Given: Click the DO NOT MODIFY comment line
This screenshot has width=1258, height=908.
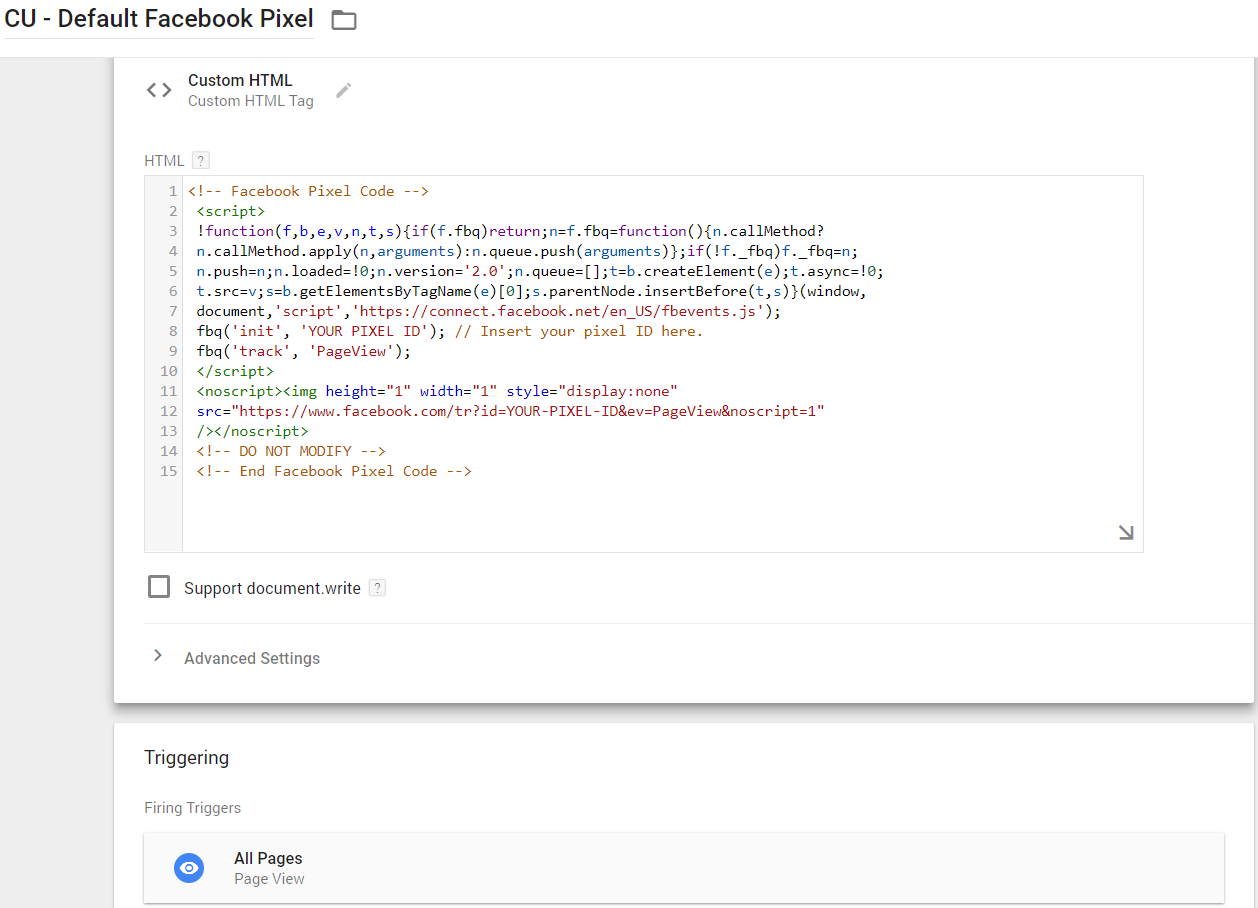Looking at the screenshot, I should [x=291, y=451].
